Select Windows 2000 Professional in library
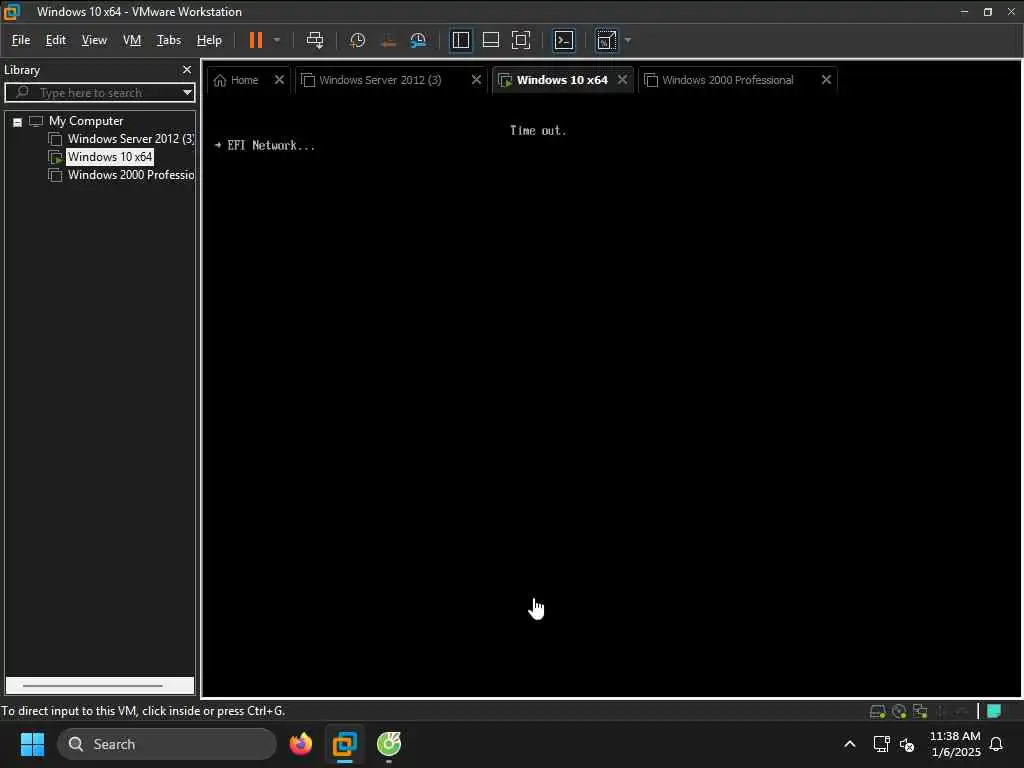This screenshot has width=1024, height=768. [x=131, y=175]
